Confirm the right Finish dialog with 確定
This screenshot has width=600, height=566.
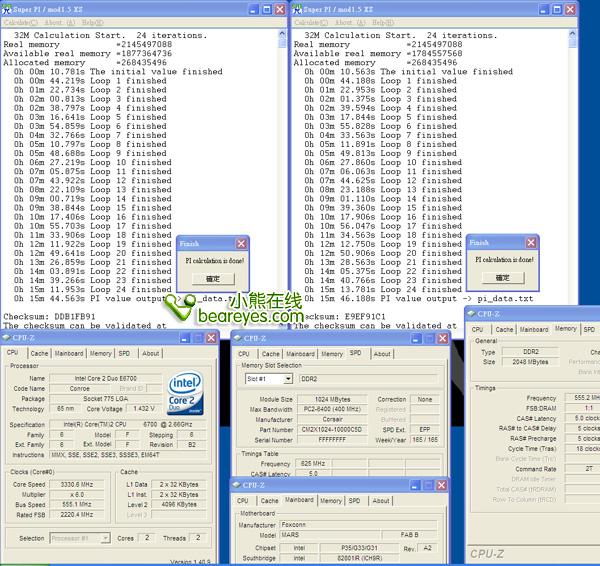(x=503, y=277)
